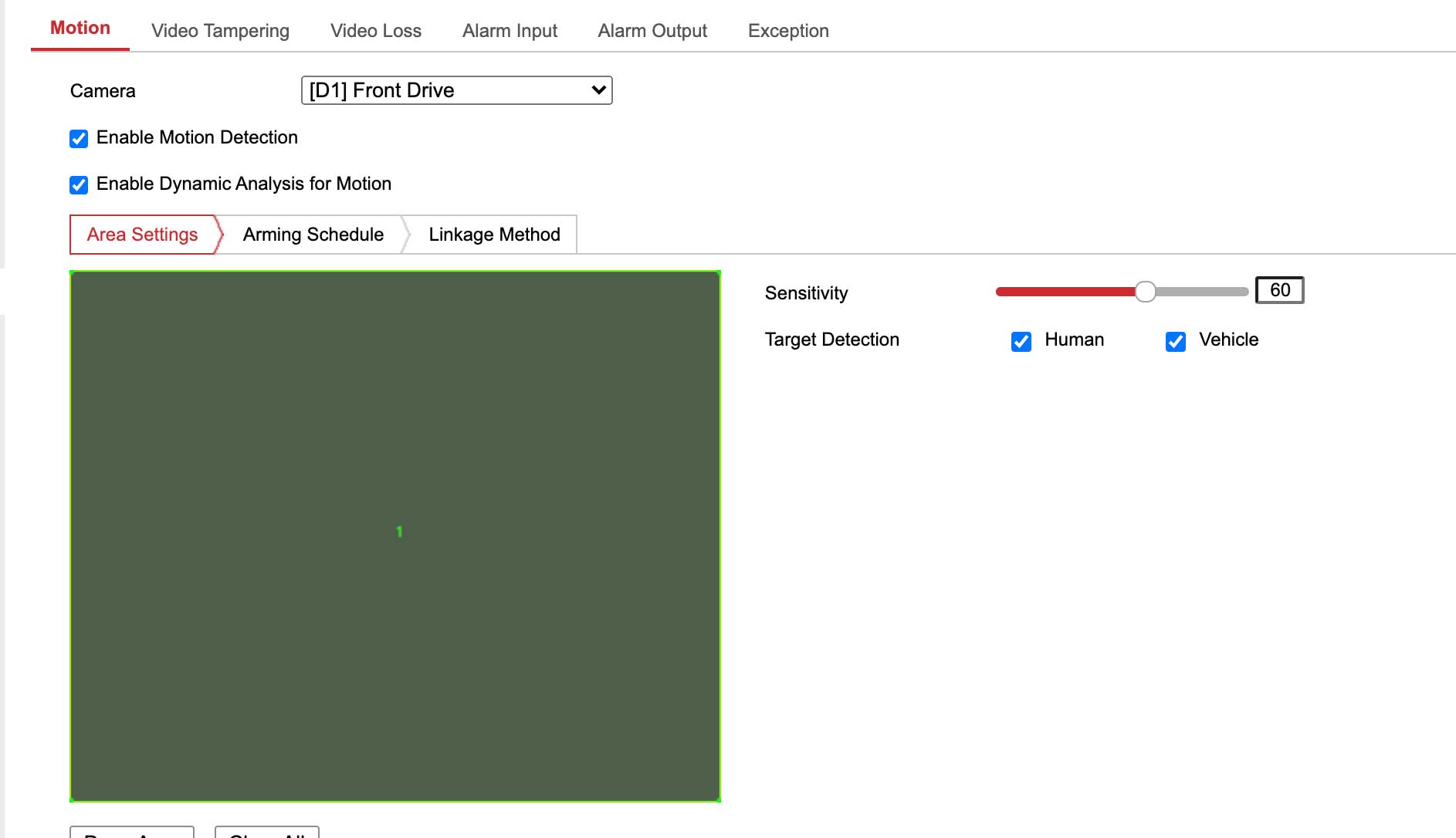
Task: Select the Area Settings step tab
Action: click(x=142, y=235)
